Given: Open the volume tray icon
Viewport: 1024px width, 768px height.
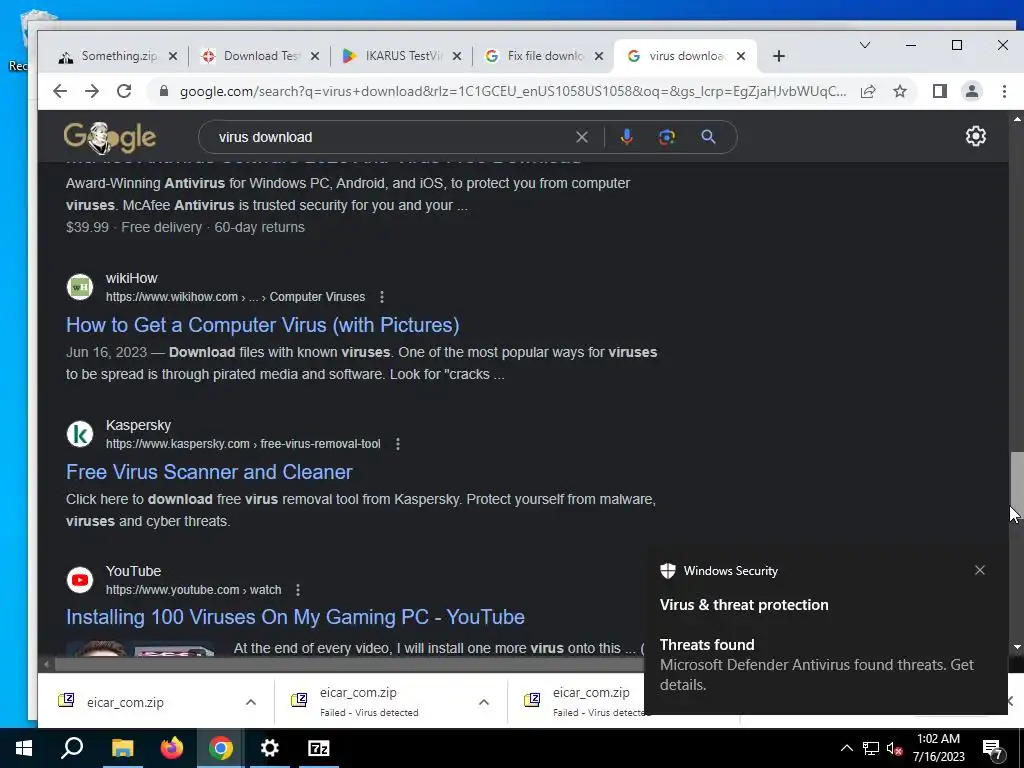Looking at the screenshot, I should (894, 749).
